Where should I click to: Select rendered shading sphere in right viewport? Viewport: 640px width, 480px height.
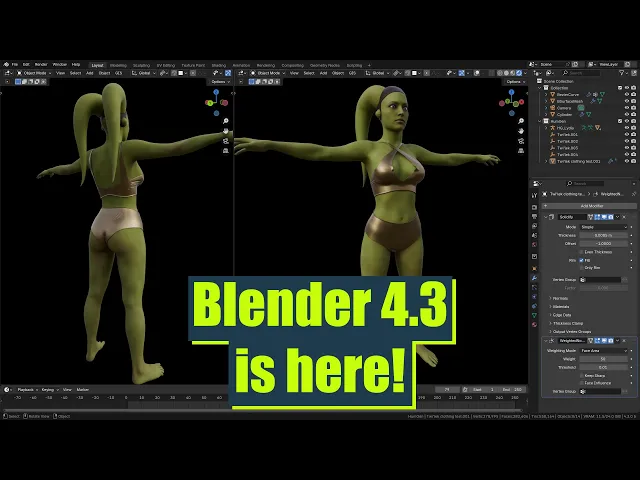pos(519,73)
